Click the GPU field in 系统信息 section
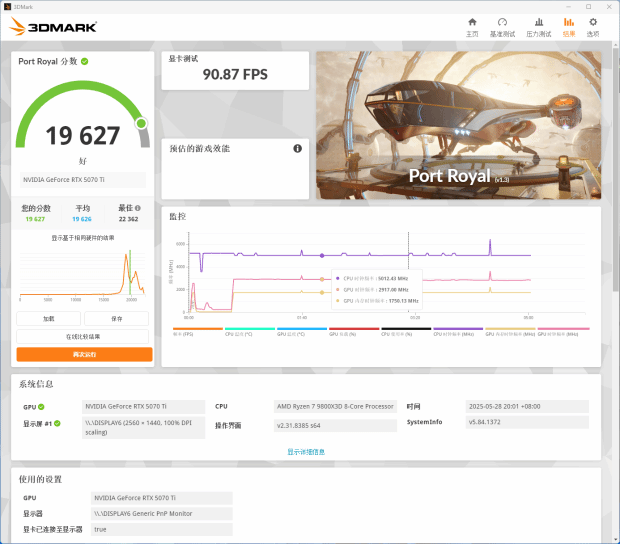Screen dimensions: 620x544 pos(144,406)
